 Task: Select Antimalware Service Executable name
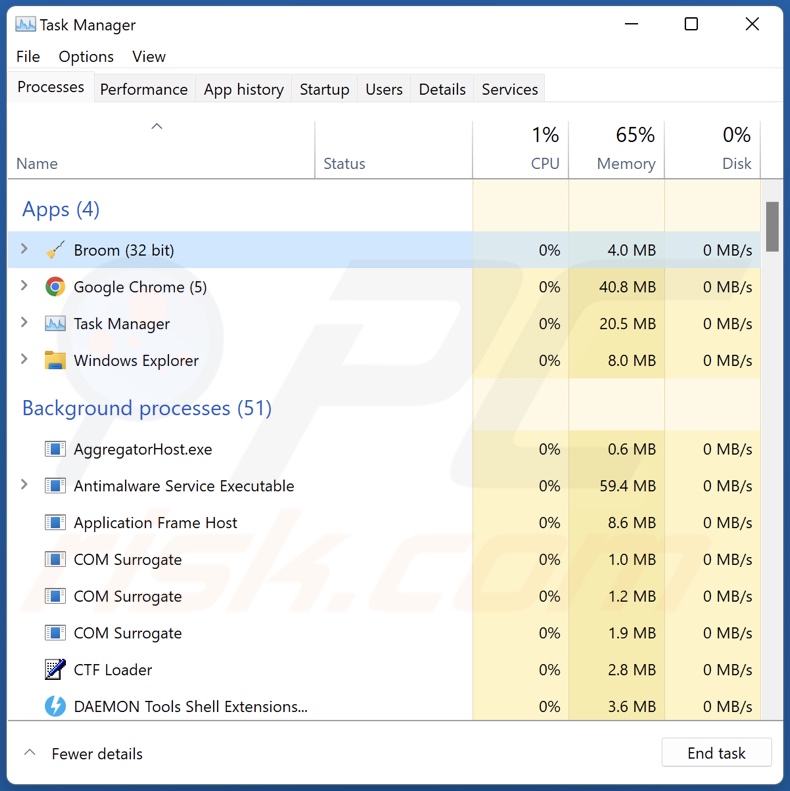pos(184,486)
